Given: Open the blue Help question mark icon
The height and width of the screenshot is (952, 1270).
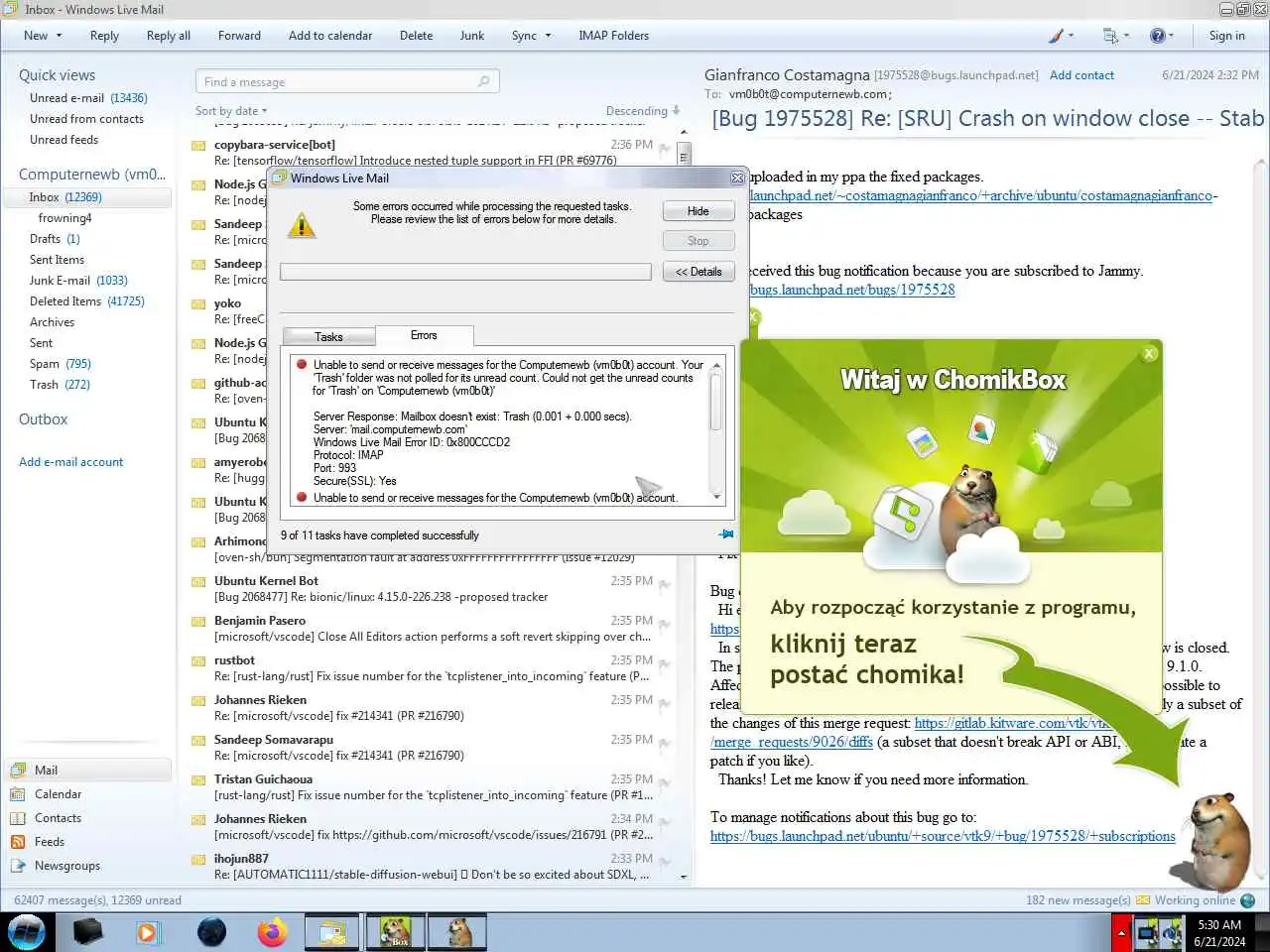Looking at the screenshot, I should 1157,36.
